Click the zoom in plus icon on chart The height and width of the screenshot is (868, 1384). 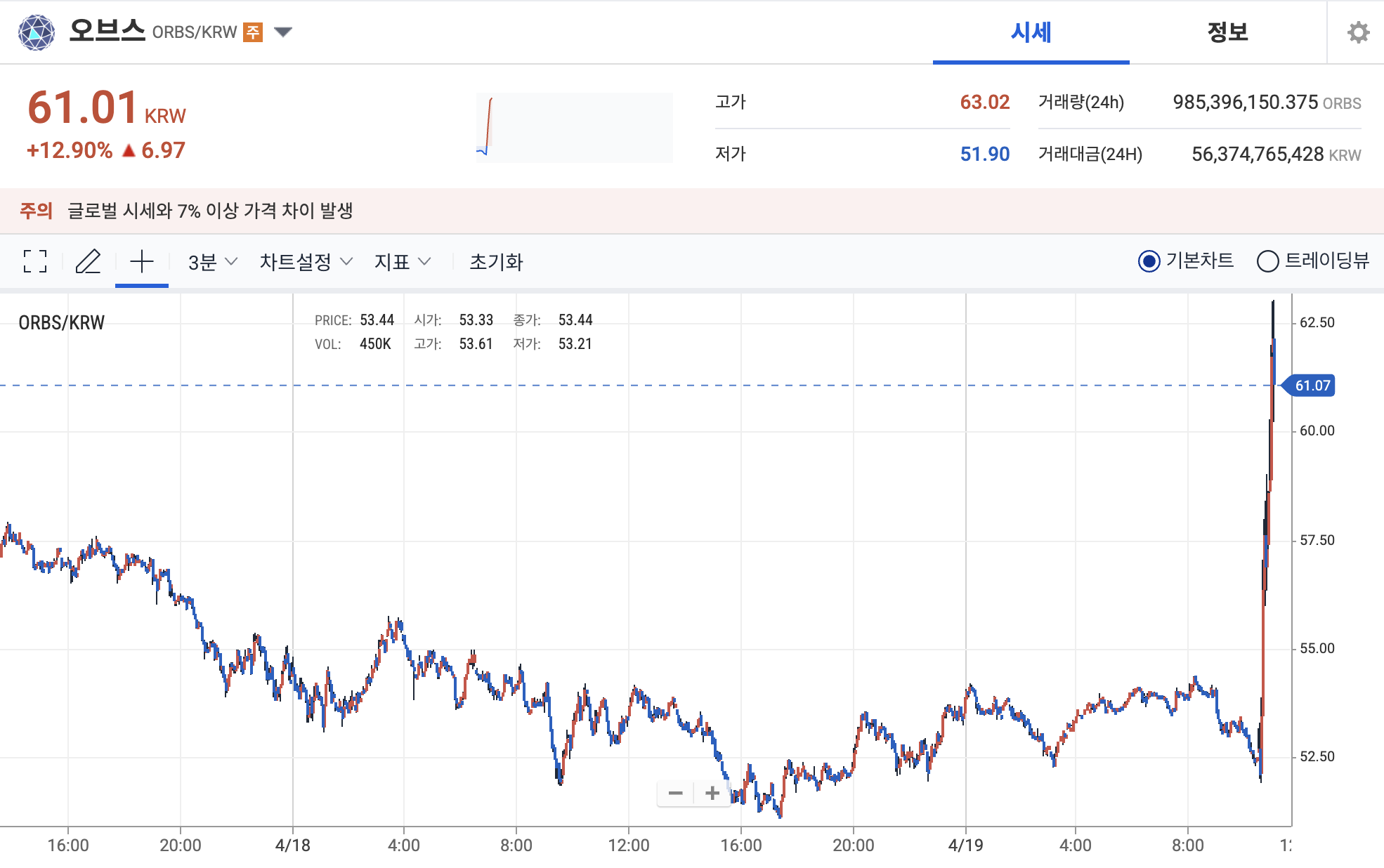pos(712,792)
